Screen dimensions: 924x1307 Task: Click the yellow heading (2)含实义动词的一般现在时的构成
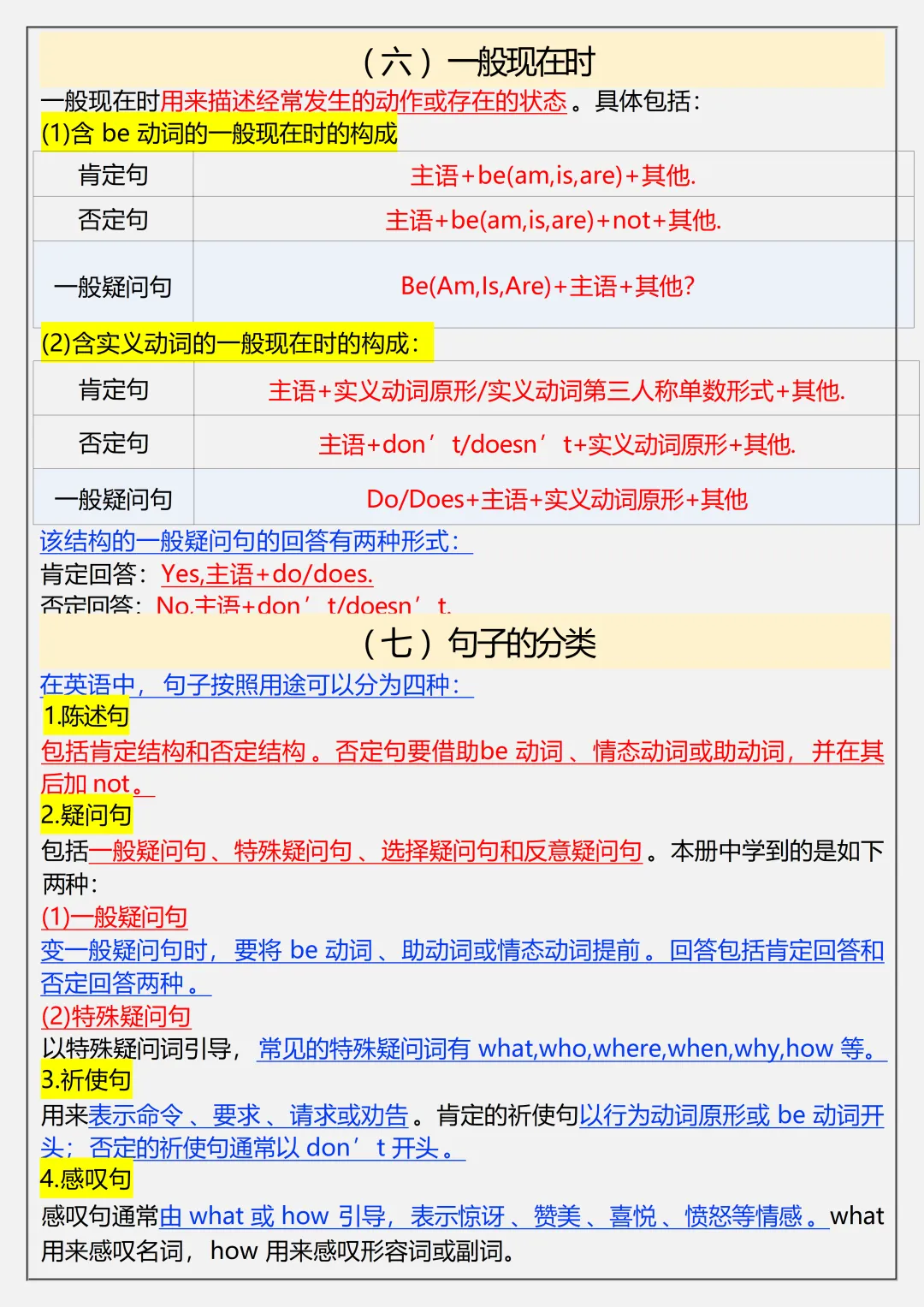pyautogui.click(x=236, y=343)
